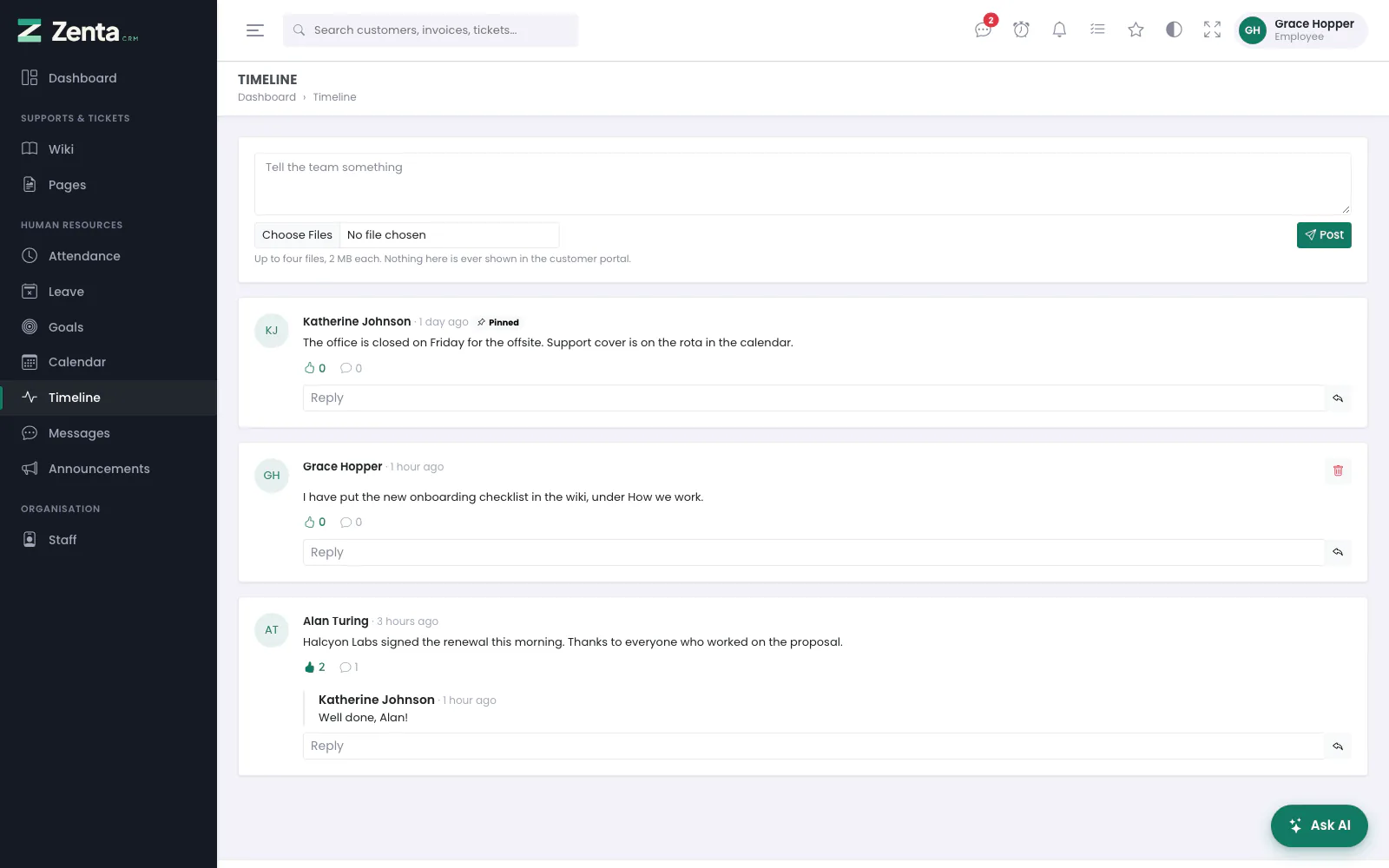Open Leave in the sidebar

point(109,292)
